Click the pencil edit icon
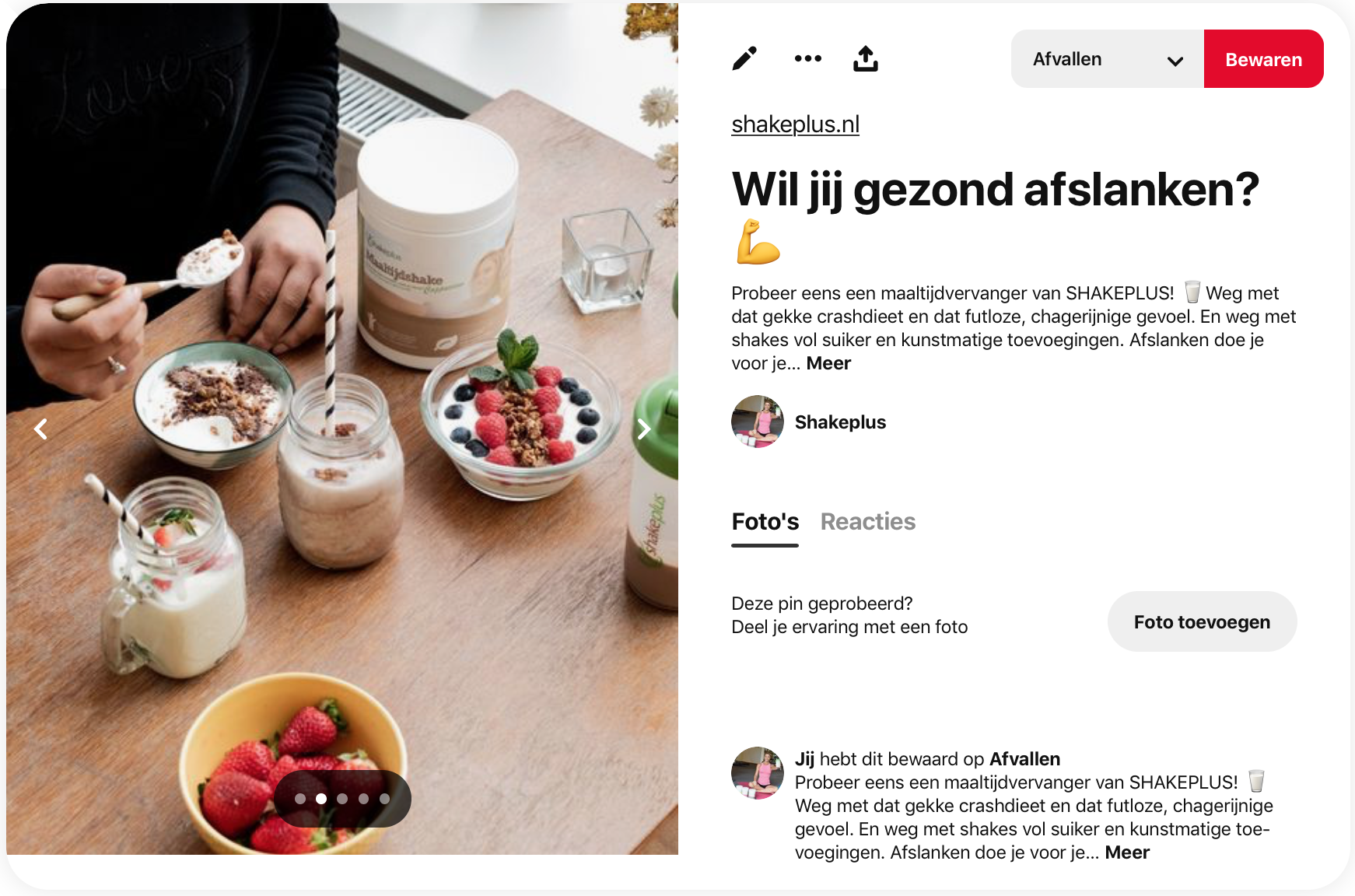 point(744,58)
